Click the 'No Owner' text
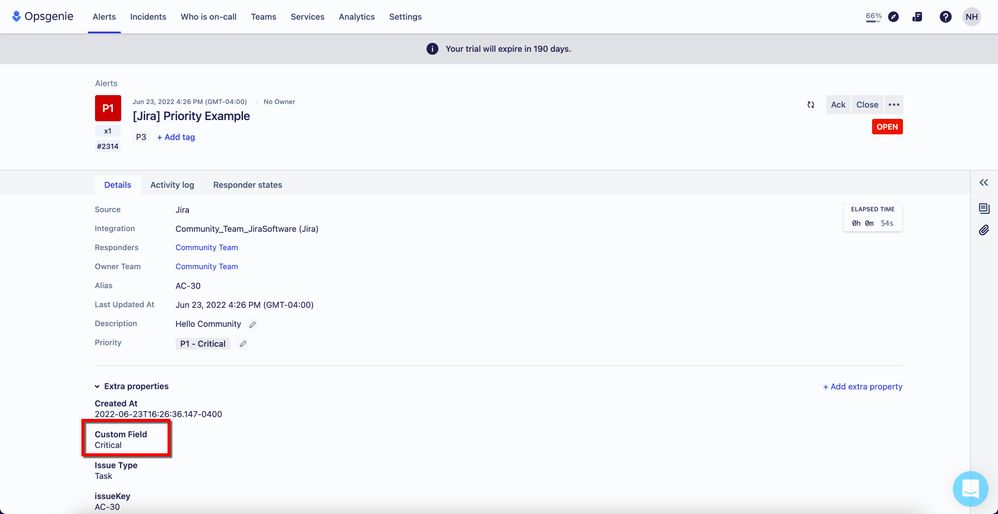 pyautogui.click(x=279, y=102)
